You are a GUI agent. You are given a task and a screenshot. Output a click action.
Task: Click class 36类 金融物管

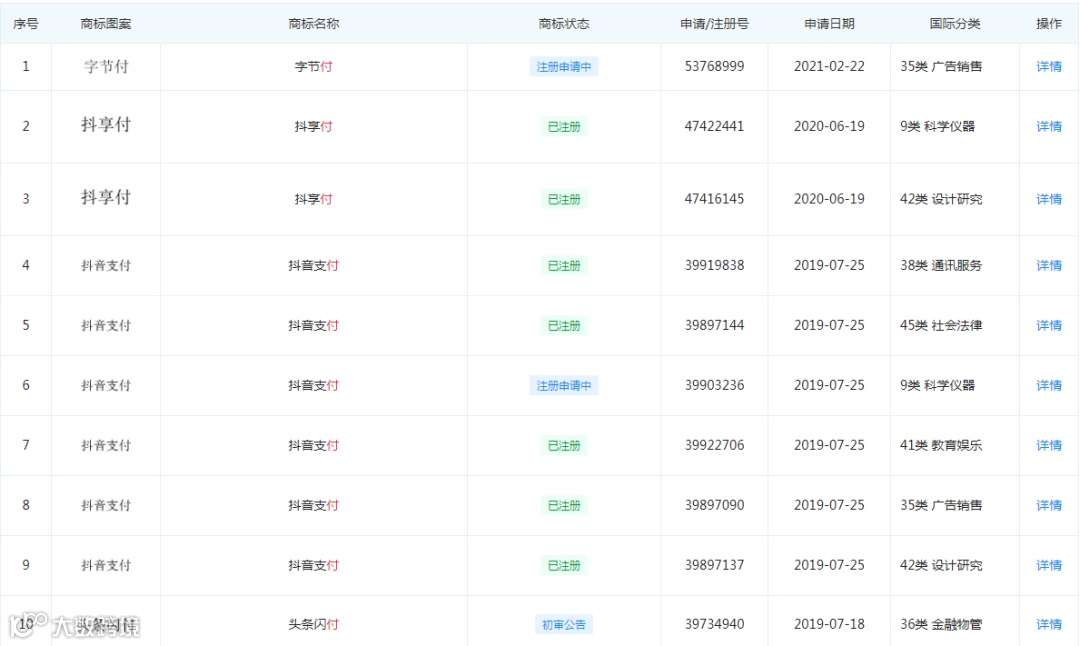pyautogui.click(x=941, y=625)
